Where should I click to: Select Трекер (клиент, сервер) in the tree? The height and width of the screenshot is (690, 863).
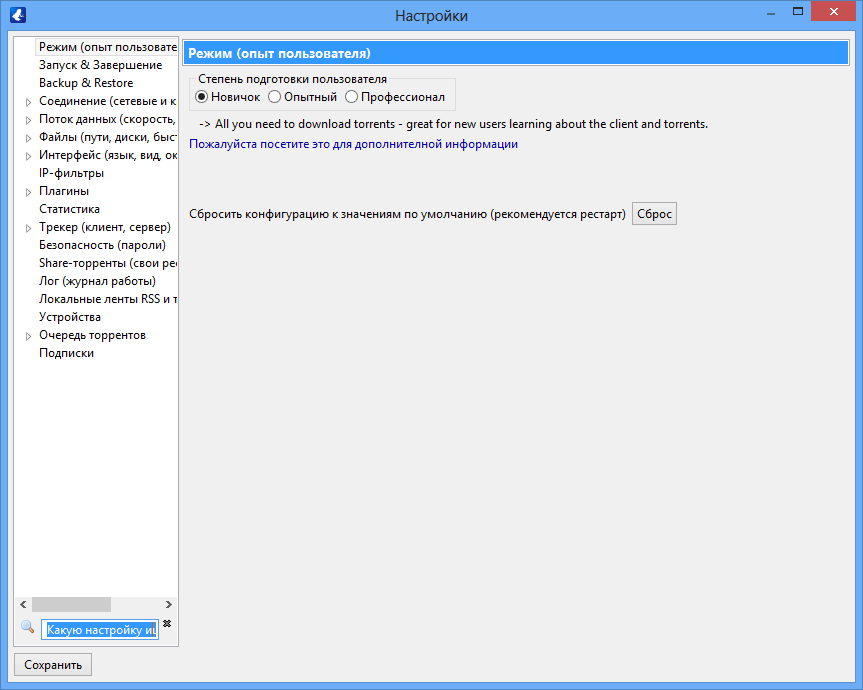click(x=105, y=227)
